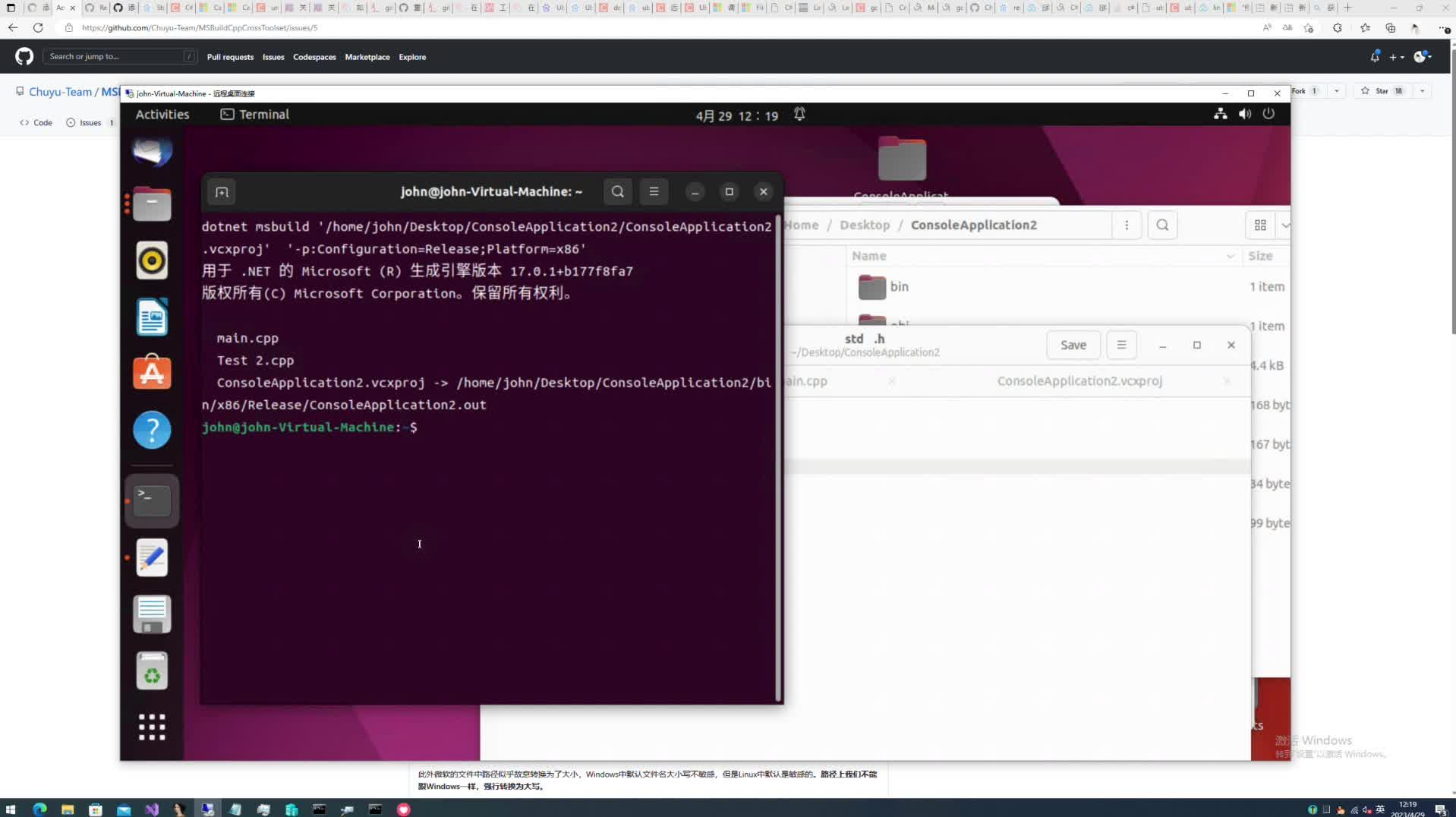Expand the GitHub create-new plus dropdown
Image resolution: width=1456 pixels, height=817 pixels.
(x=1396, y=57)
